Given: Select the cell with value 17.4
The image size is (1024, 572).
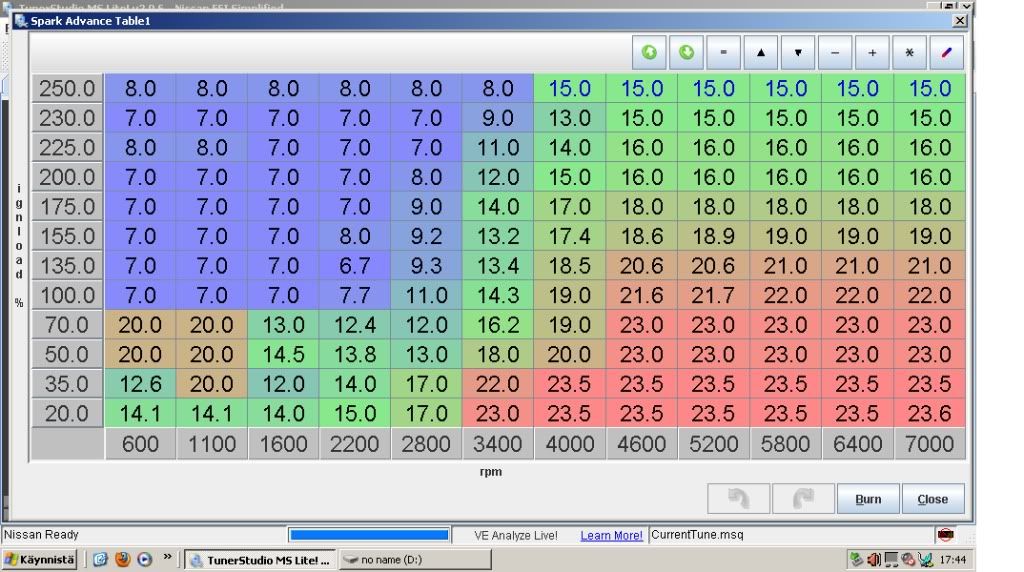Looking at the screenshot, I should click(569, 236).
